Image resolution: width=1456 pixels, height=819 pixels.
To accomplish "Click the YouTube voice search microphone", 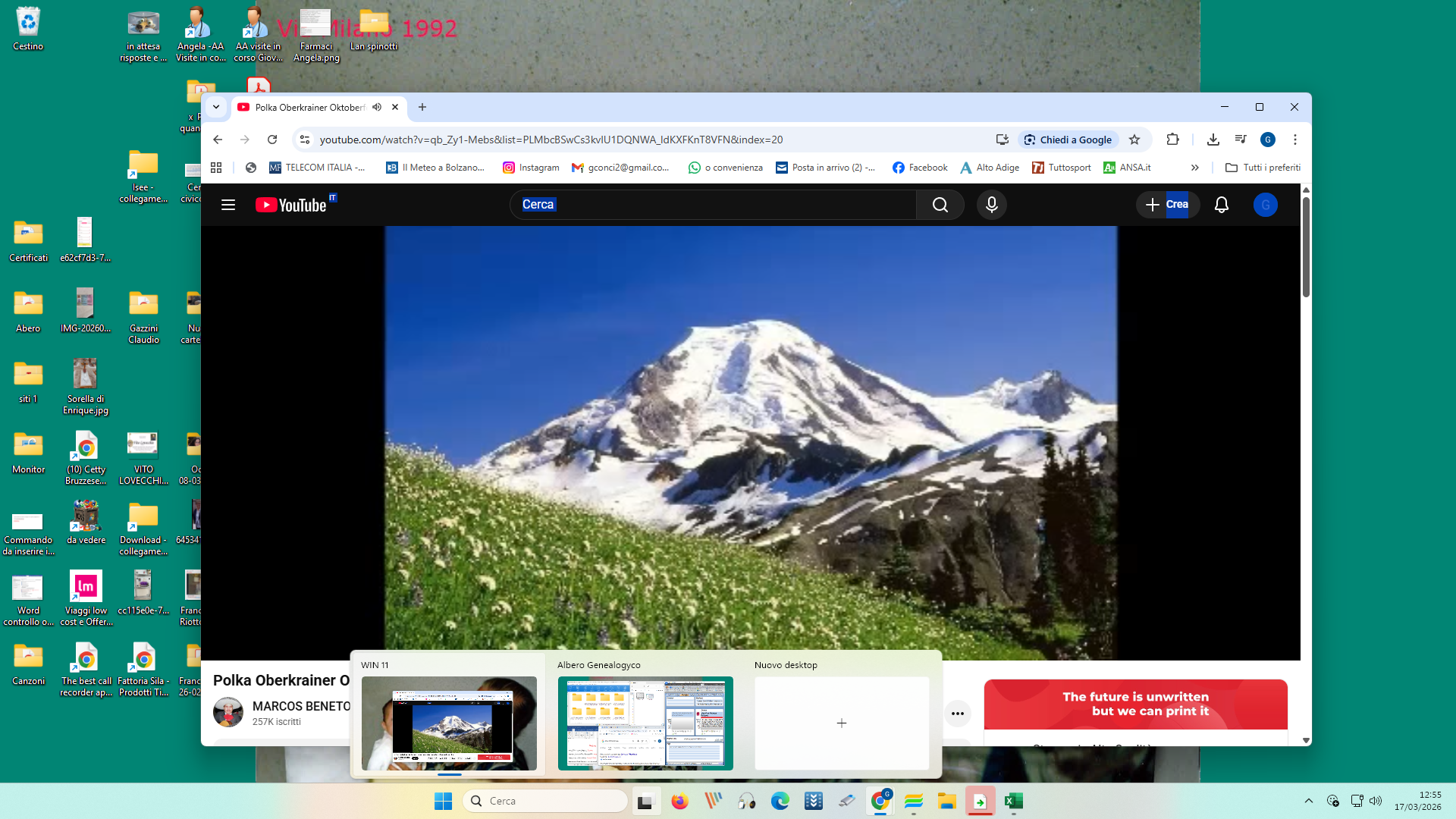I will tap(991, 205).
